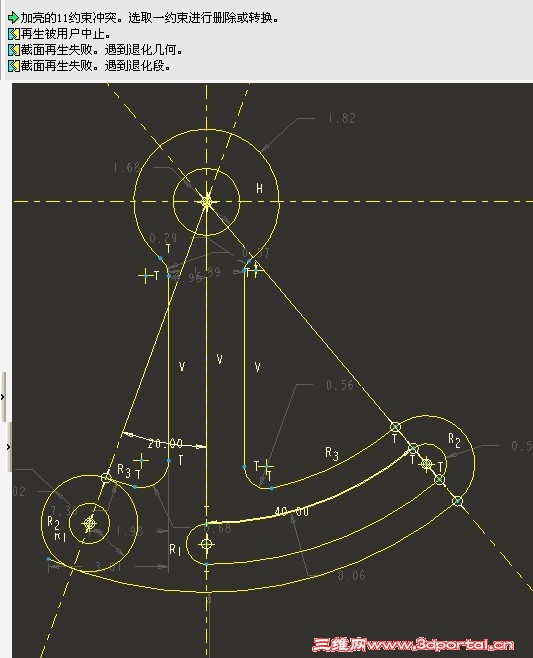The image size is (533, 658).
Task: Select the 40.00 angle dimension
Action: (x=291, y=511)
